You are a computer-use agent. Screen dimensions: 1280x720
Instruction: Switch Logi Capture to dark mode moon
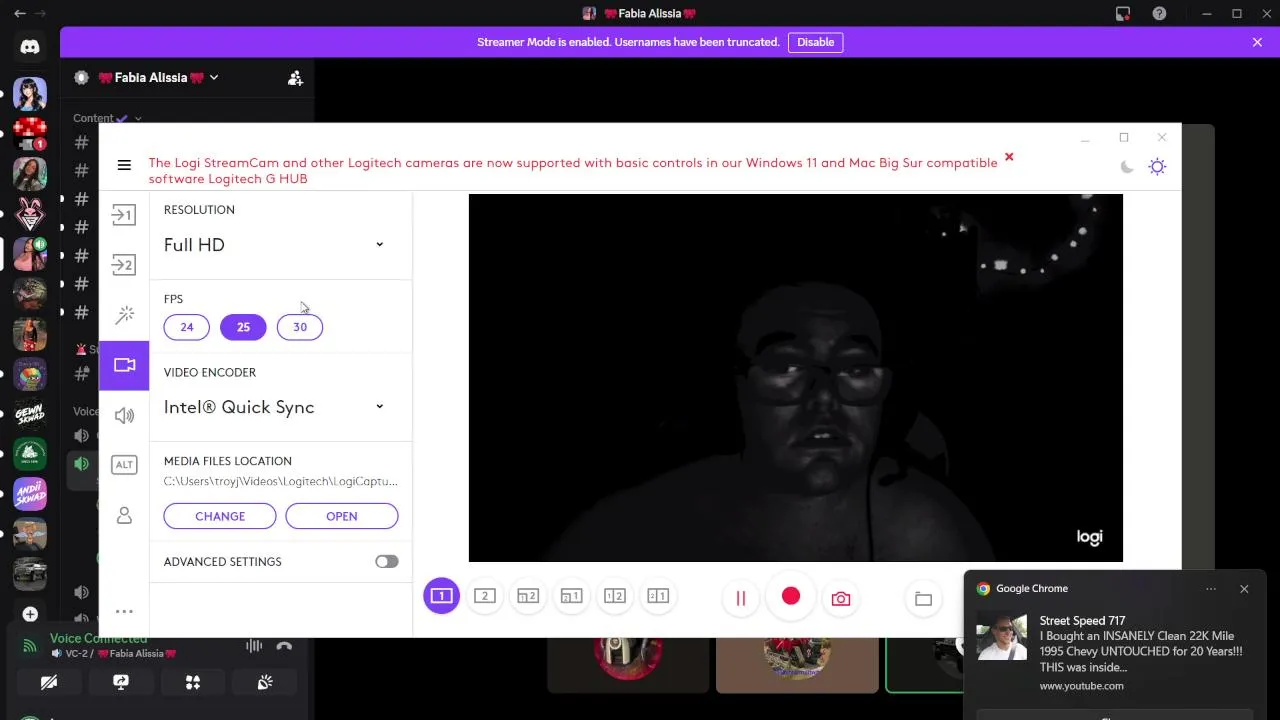[1127, 167]
